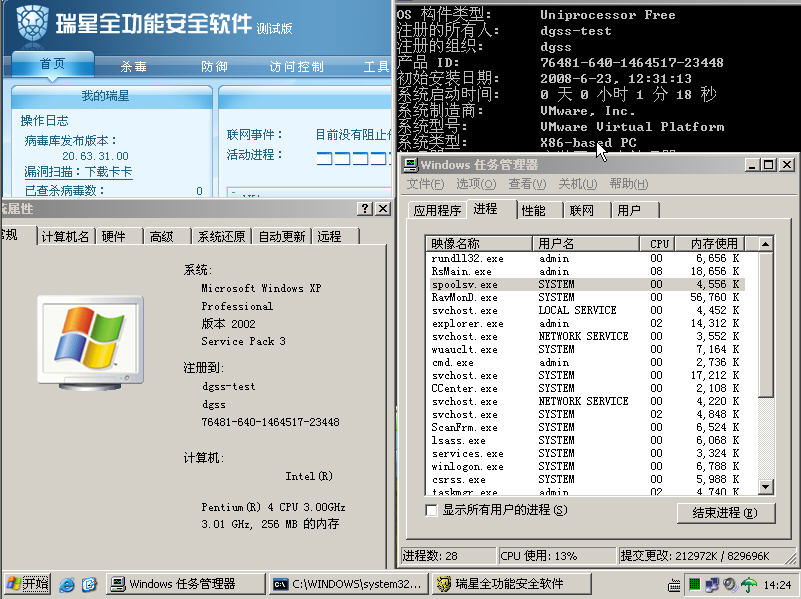Open the 文件(F) menu in Task Manager
Image resolution: width=801 pixels, height=599 pixels.
[x=425, y=184]
